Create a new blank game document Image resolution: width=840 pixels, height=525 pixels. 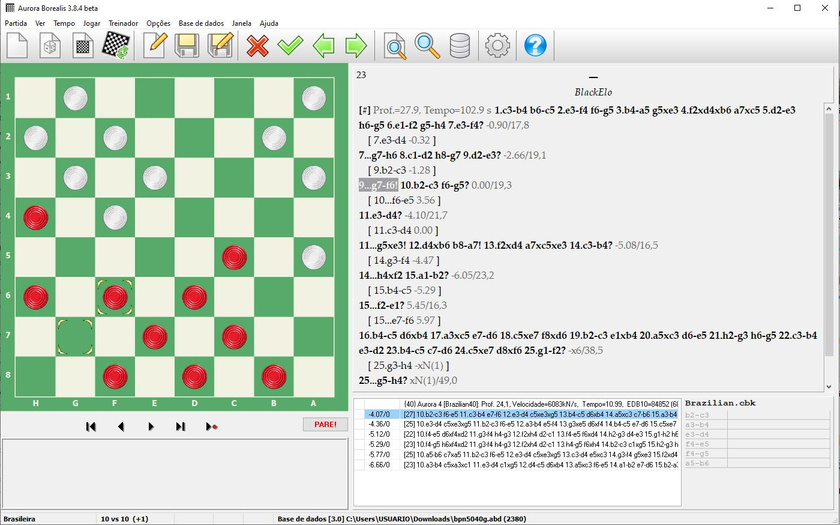pos(17,45)
